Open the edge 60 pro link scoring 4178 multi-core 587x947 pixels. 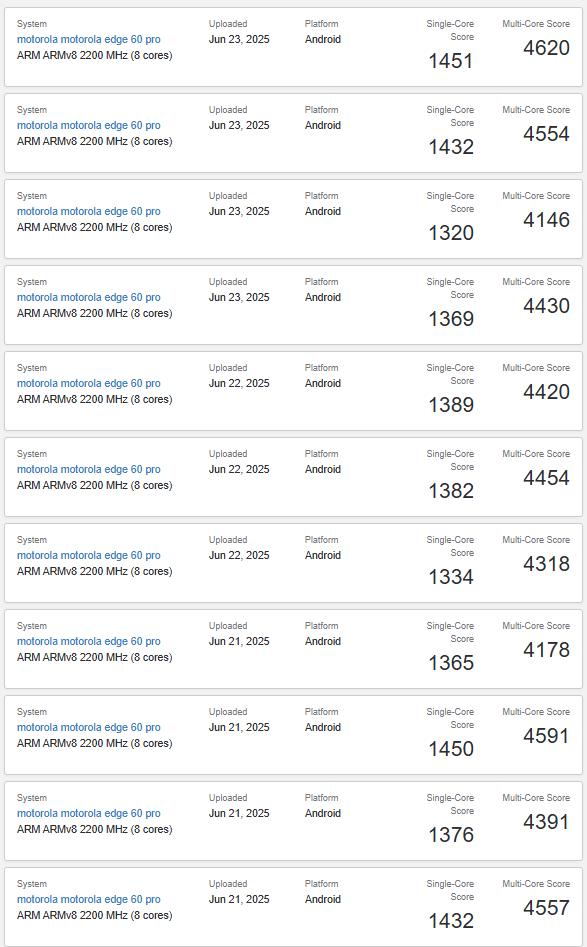(x=89, y=641)
